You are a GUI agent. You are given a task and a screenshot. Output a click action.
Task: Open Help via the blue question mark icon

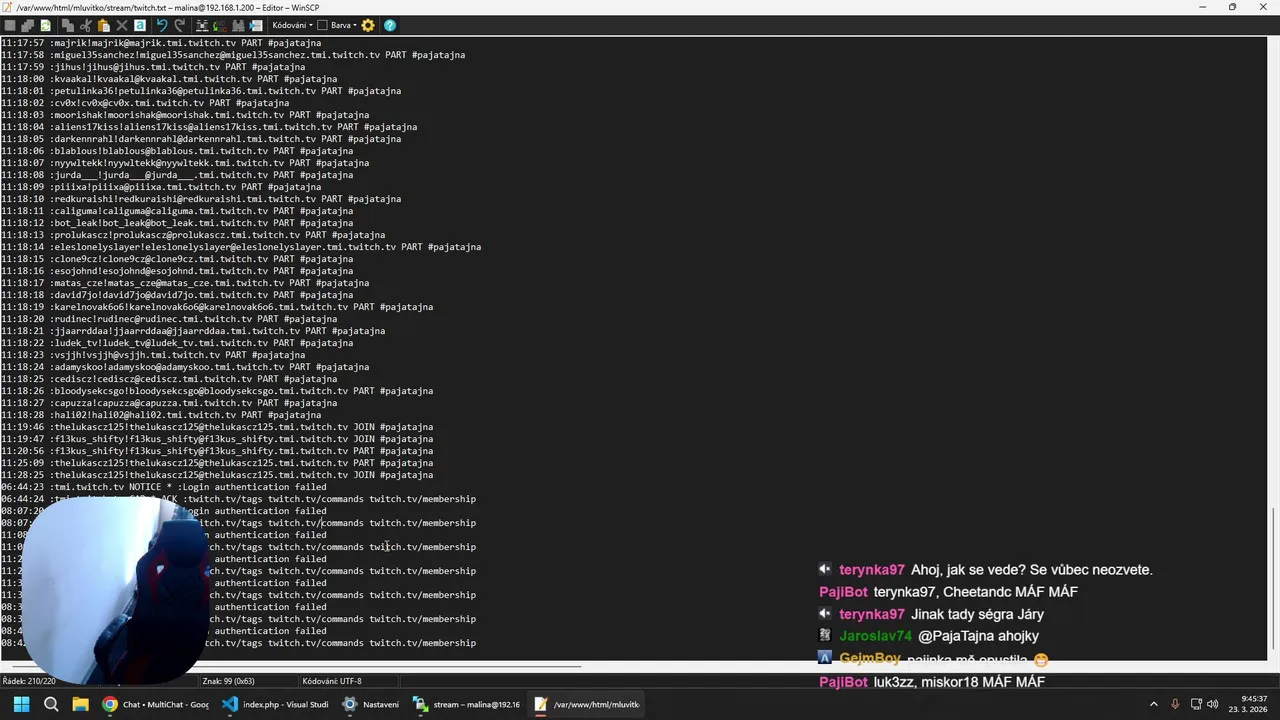pos(390,25)
